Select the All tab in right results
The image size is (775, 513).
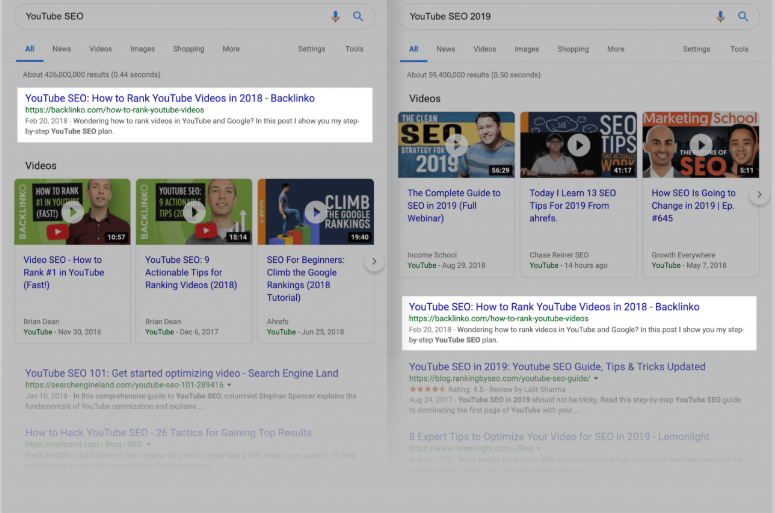point(414,49)
